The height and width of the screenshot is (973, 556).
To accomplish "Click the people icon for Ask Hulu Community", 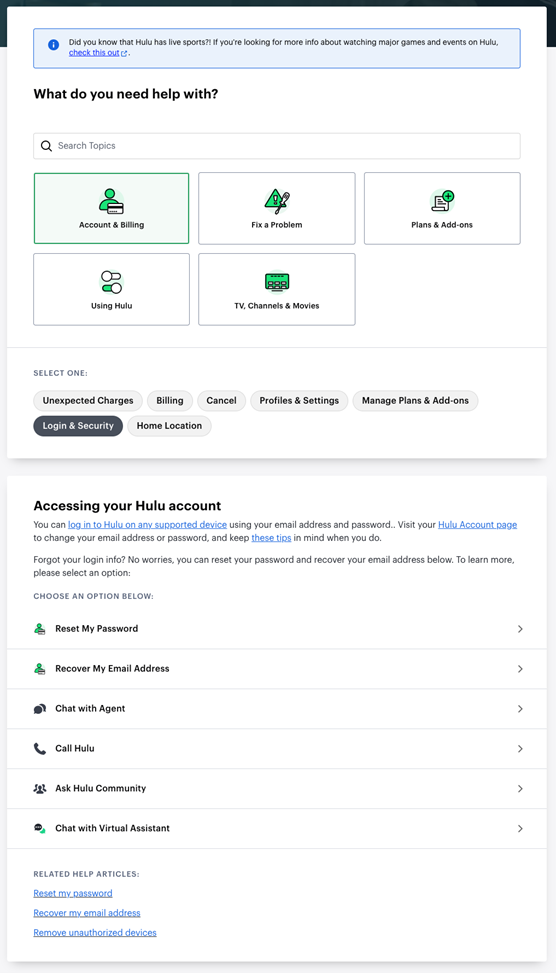I will tap(40, 788).
